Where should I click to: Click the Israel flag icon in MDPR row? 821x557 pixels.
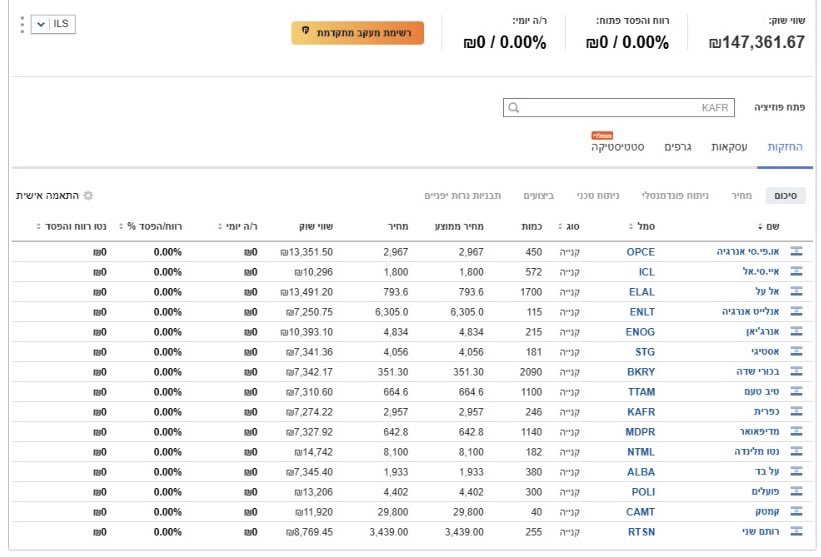tap(796, 432)
